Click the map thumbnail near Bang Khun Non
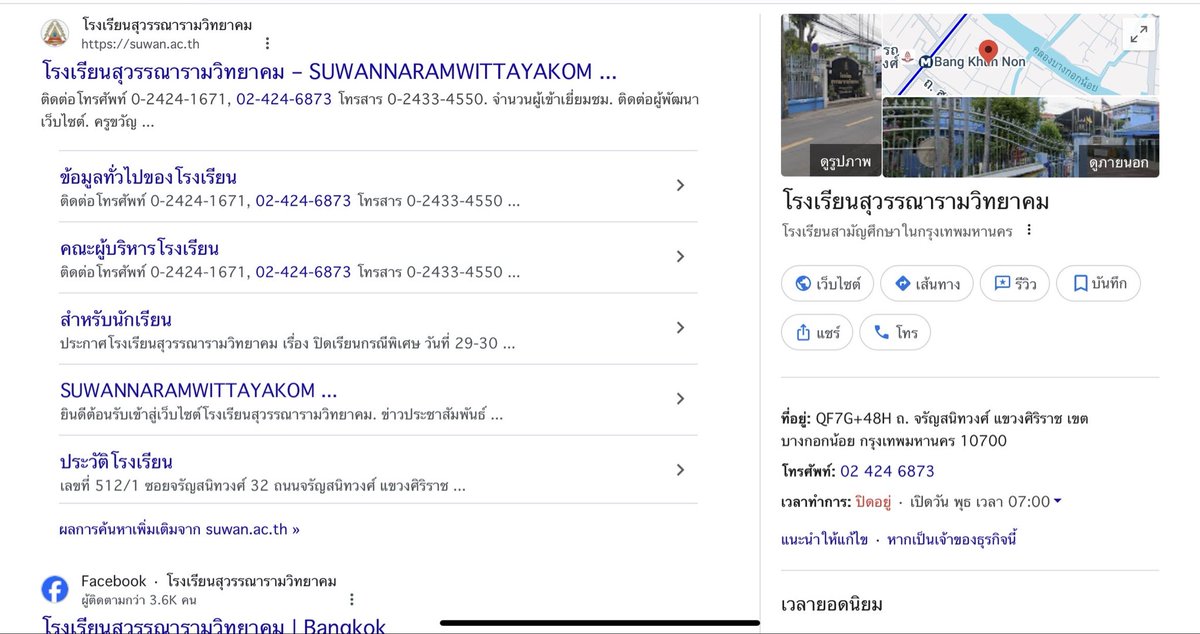1200x634 pixels. tap(1021, 54)
